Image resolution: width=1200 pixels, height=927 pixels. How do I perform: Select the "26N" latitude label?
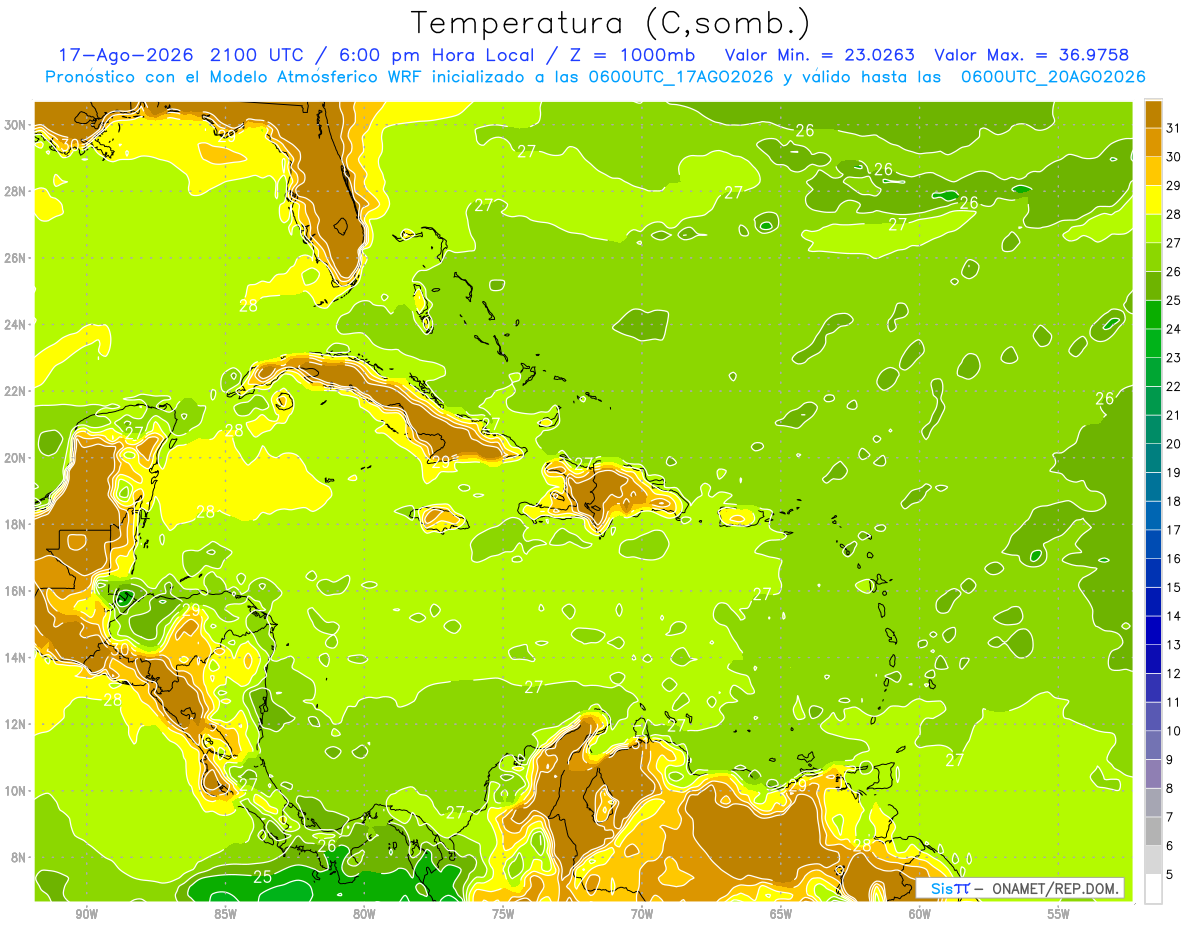click(x=17, y=258)
